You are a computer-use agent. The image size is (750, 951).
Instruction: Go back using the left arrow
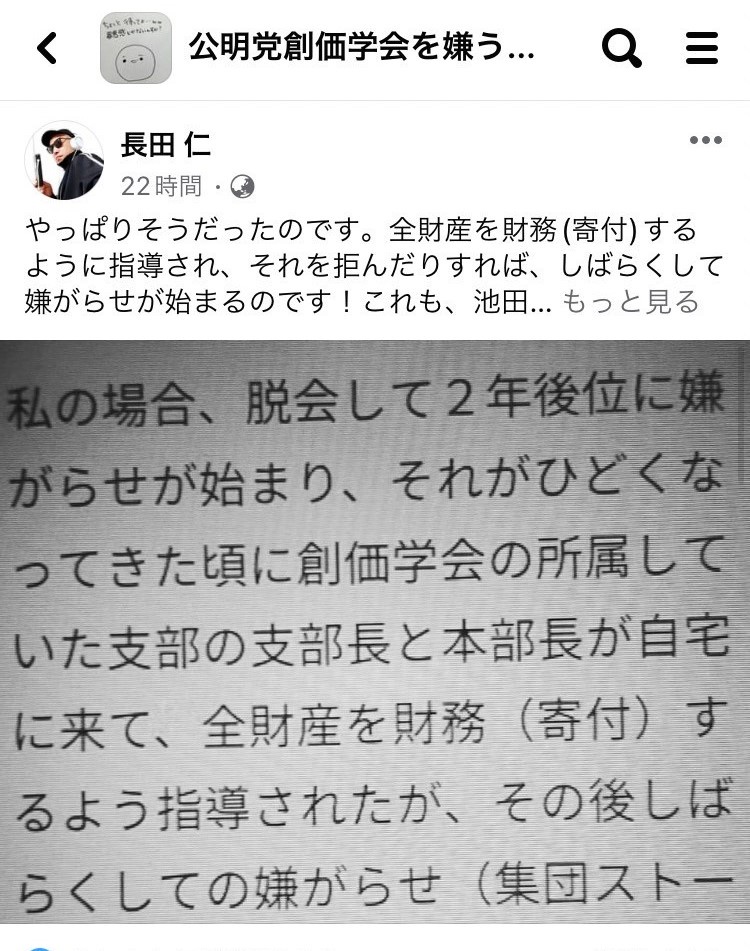click(47, 48)
